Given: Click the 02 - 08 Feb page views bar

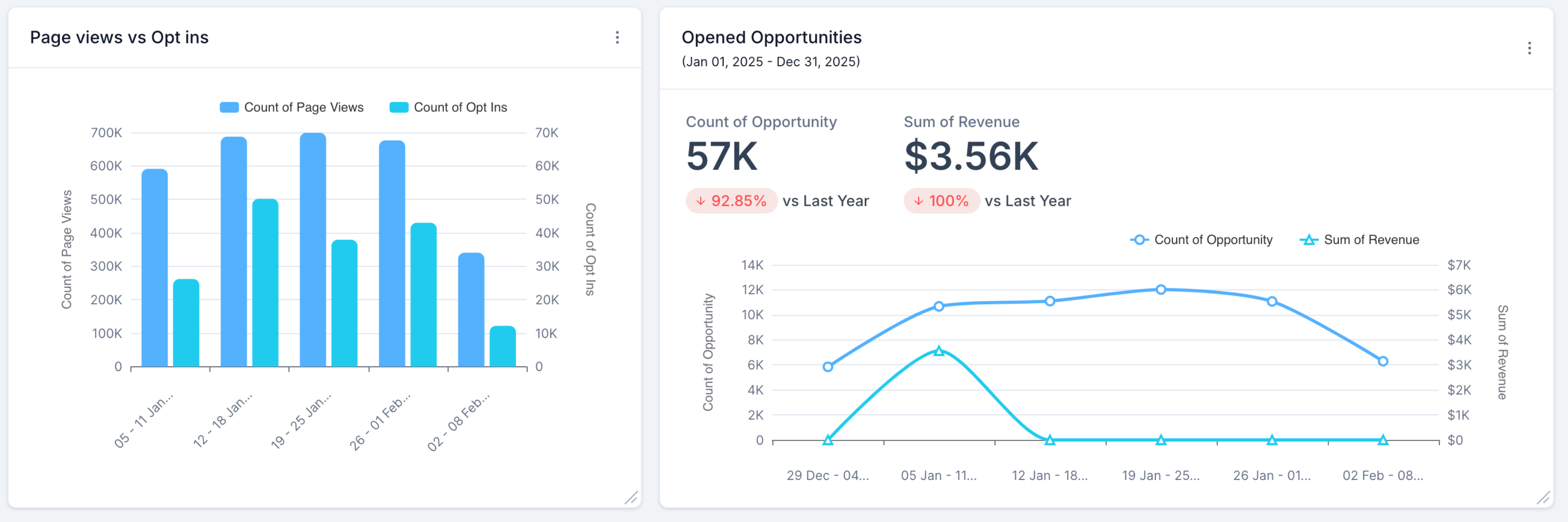Looking at the screenshot, I should click(x=471, y=310).
